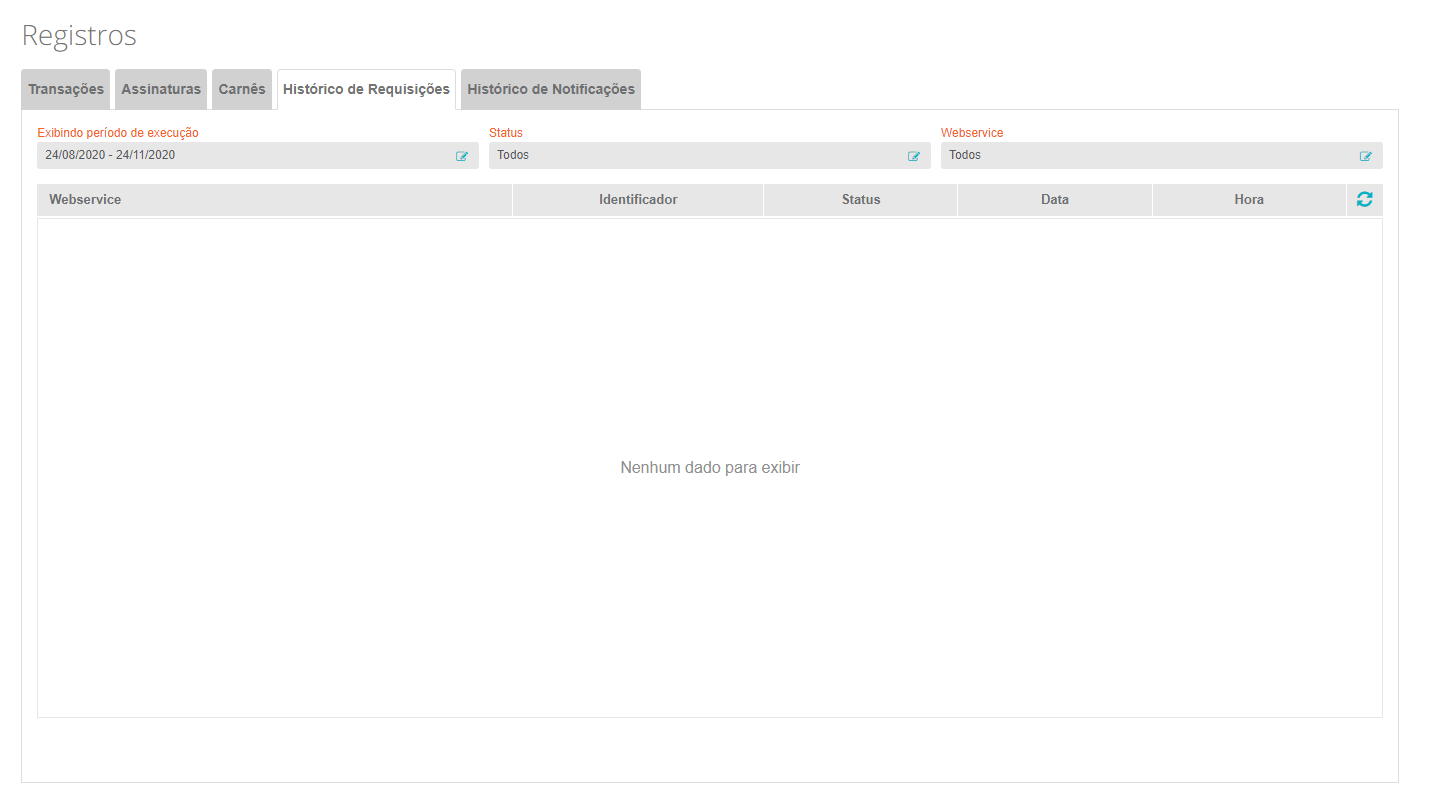The image size is (1429, 804).
Task: Sort by the Webservice column header
Action: coord(275,200)
